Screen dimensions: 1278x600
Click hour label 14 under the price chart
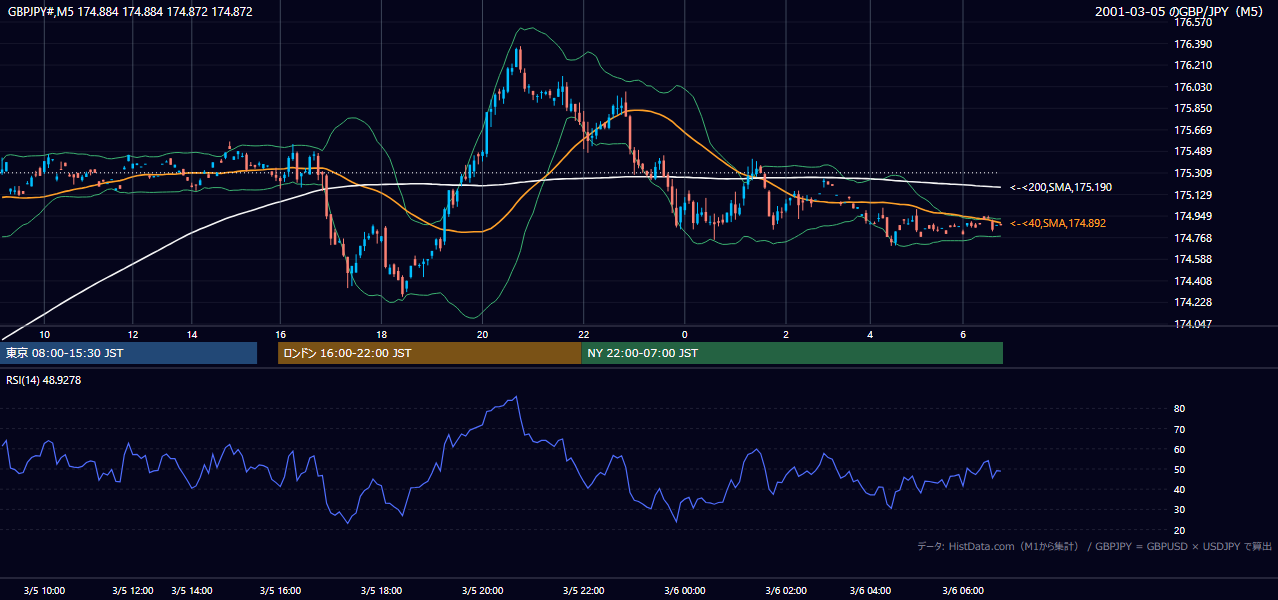click(x=192, y=334)
